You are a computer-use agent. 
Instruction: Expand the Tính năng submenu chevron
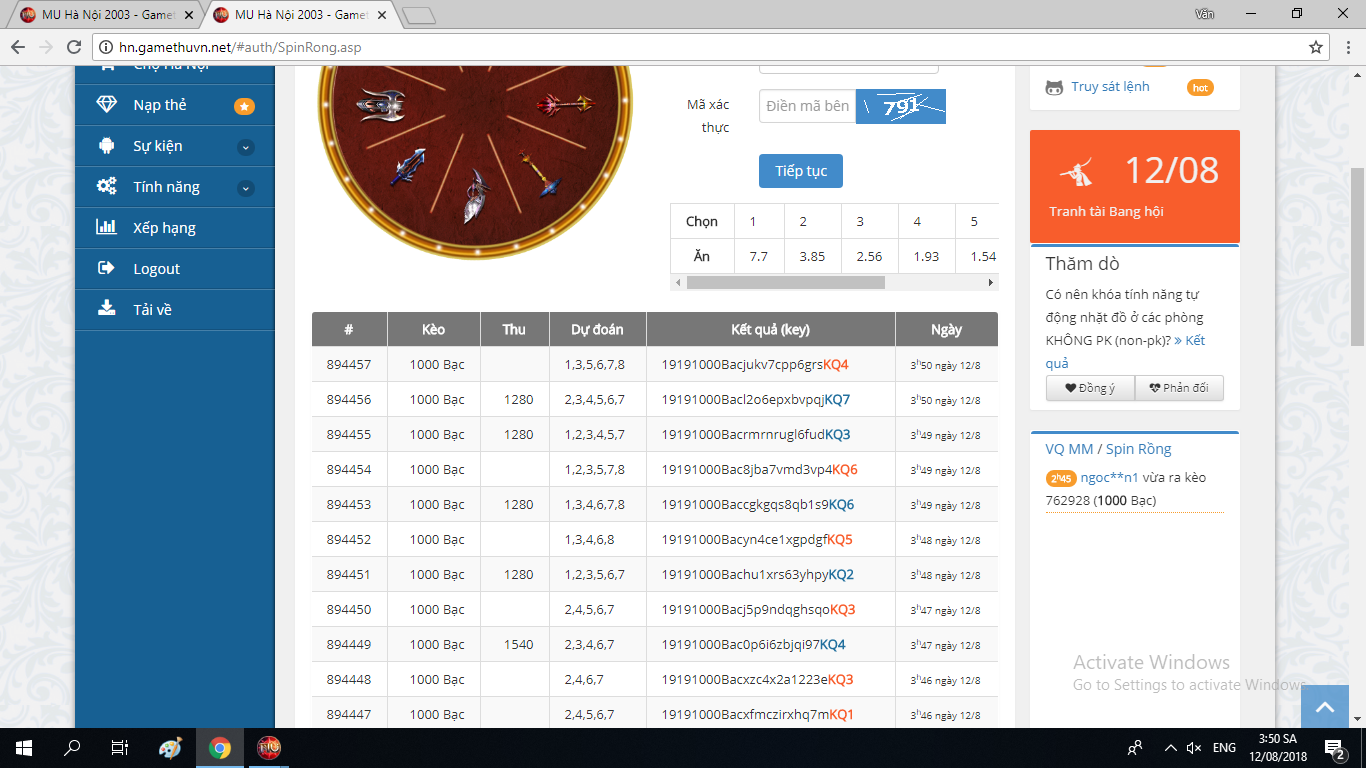[x=246, y=188]
